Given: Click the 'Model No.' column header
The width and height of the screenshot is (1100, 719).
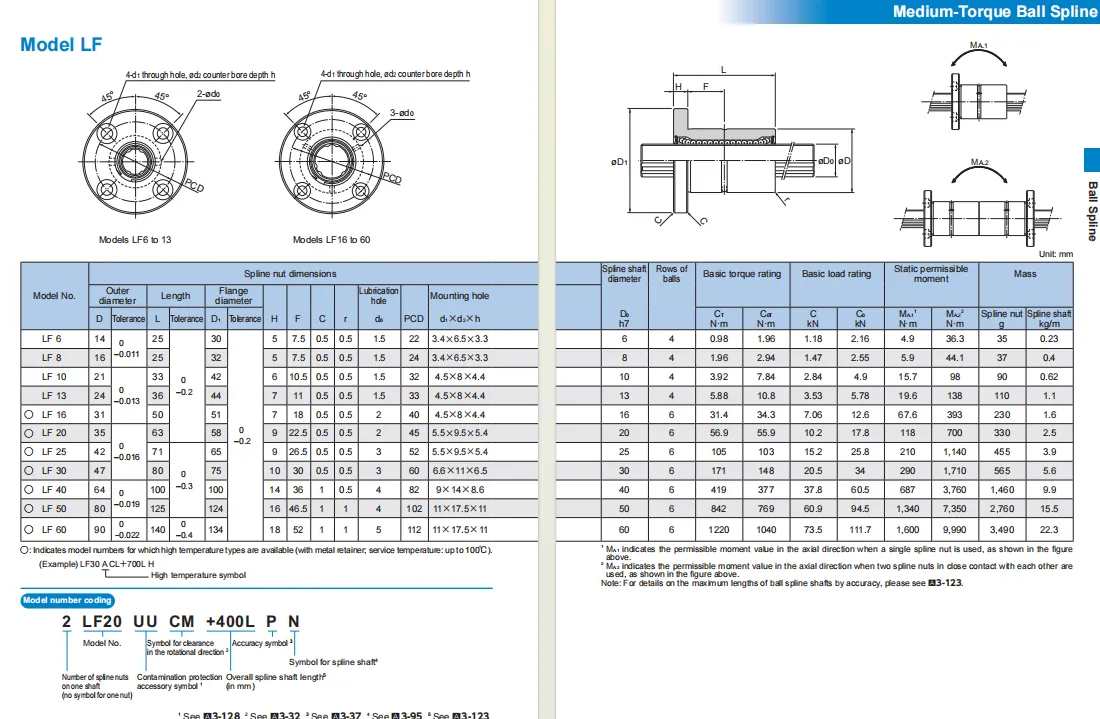Looking at the screenshot, I should point(54,296).
